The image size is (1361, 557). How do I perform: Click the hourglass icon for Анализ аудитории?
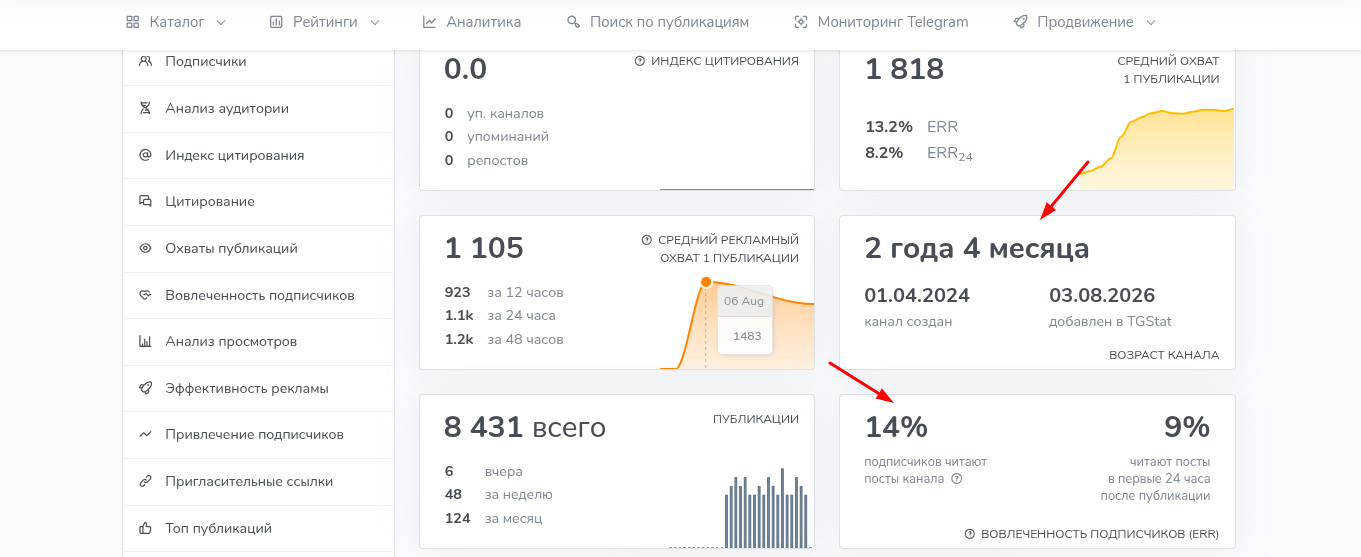pos(145,108)
